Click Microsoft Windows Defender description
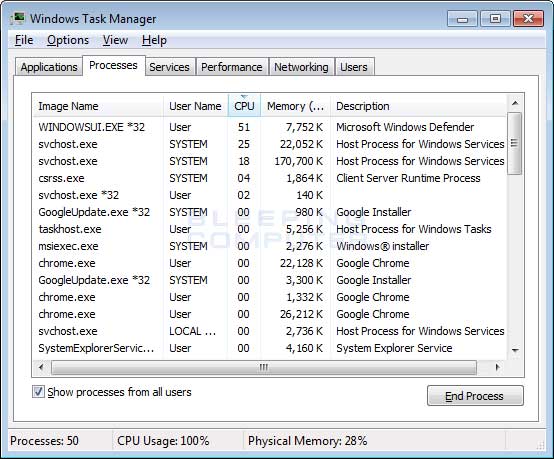 point(405,127)
